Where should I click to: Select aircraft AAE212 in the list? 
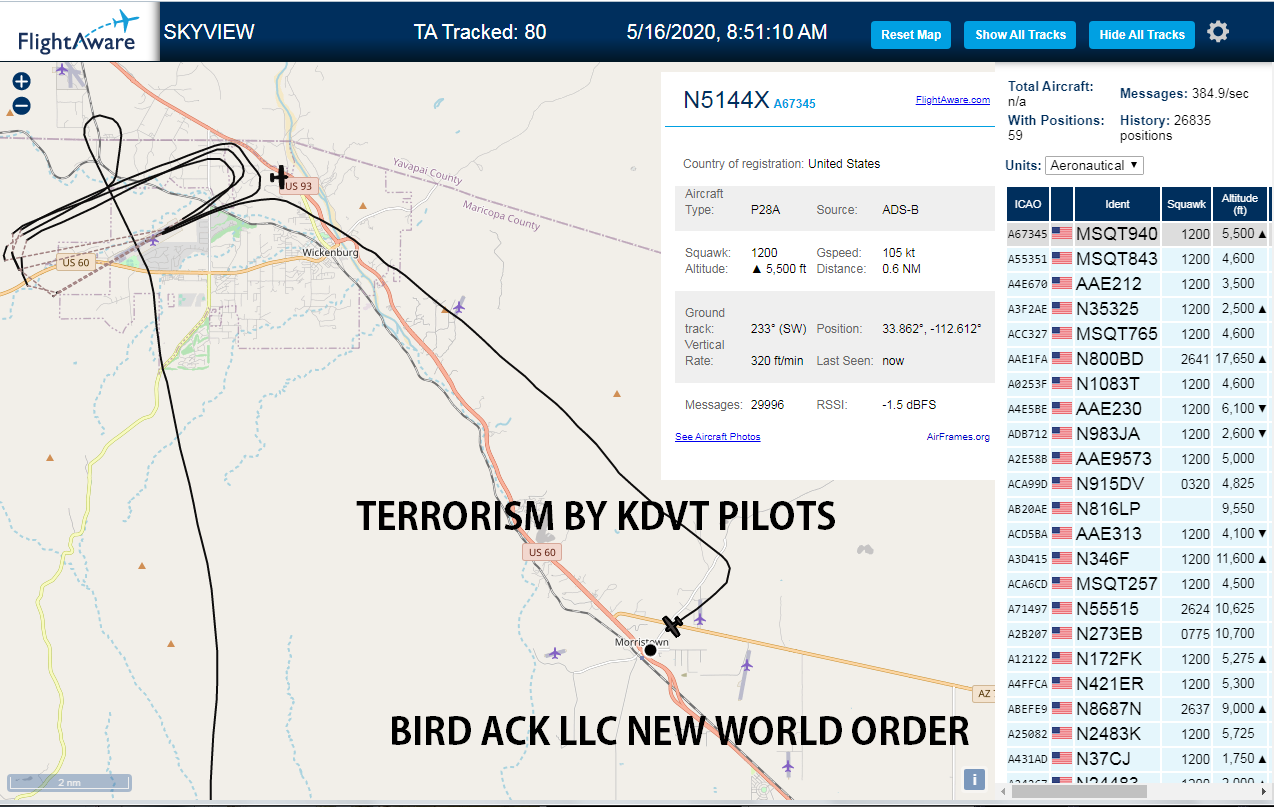point(1138,284)
